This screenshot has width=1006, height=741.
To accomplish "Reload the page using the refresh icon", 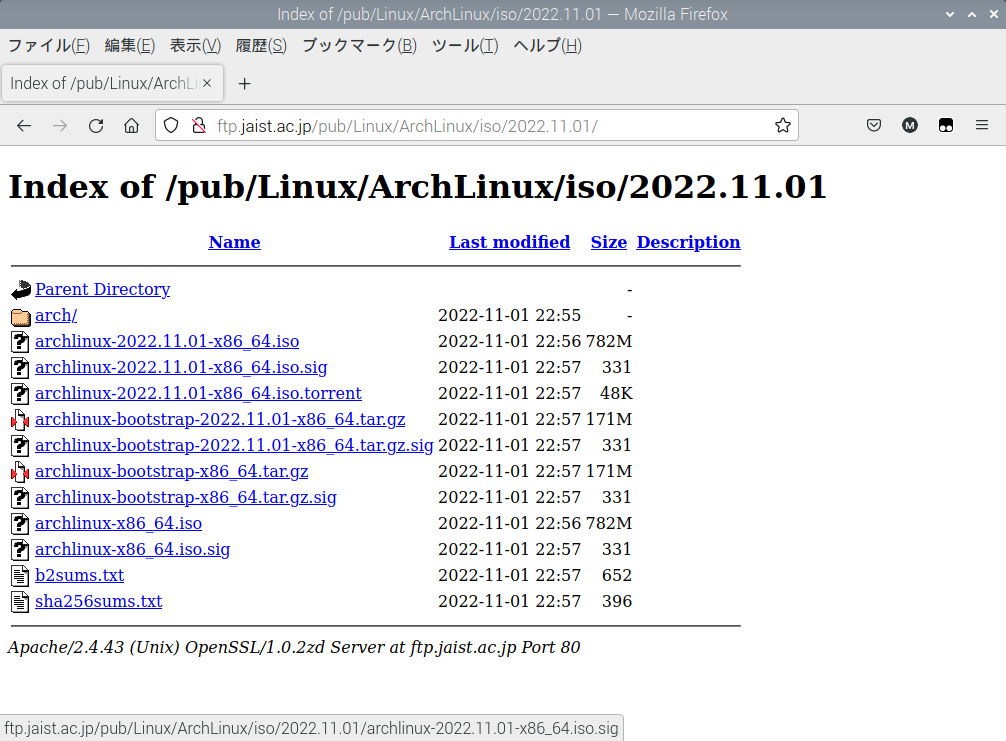I will 96,125.
